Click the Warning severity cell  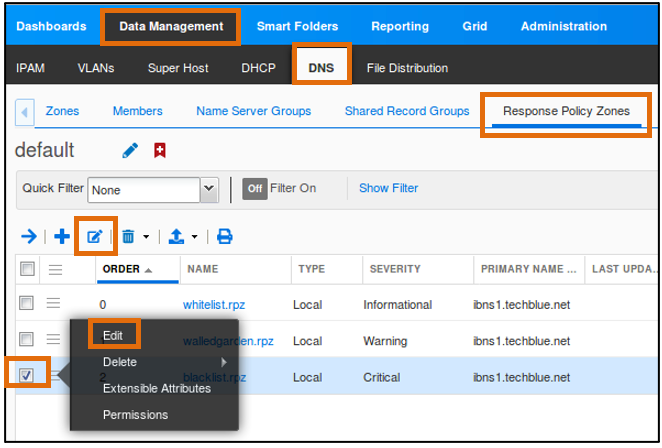385,341
